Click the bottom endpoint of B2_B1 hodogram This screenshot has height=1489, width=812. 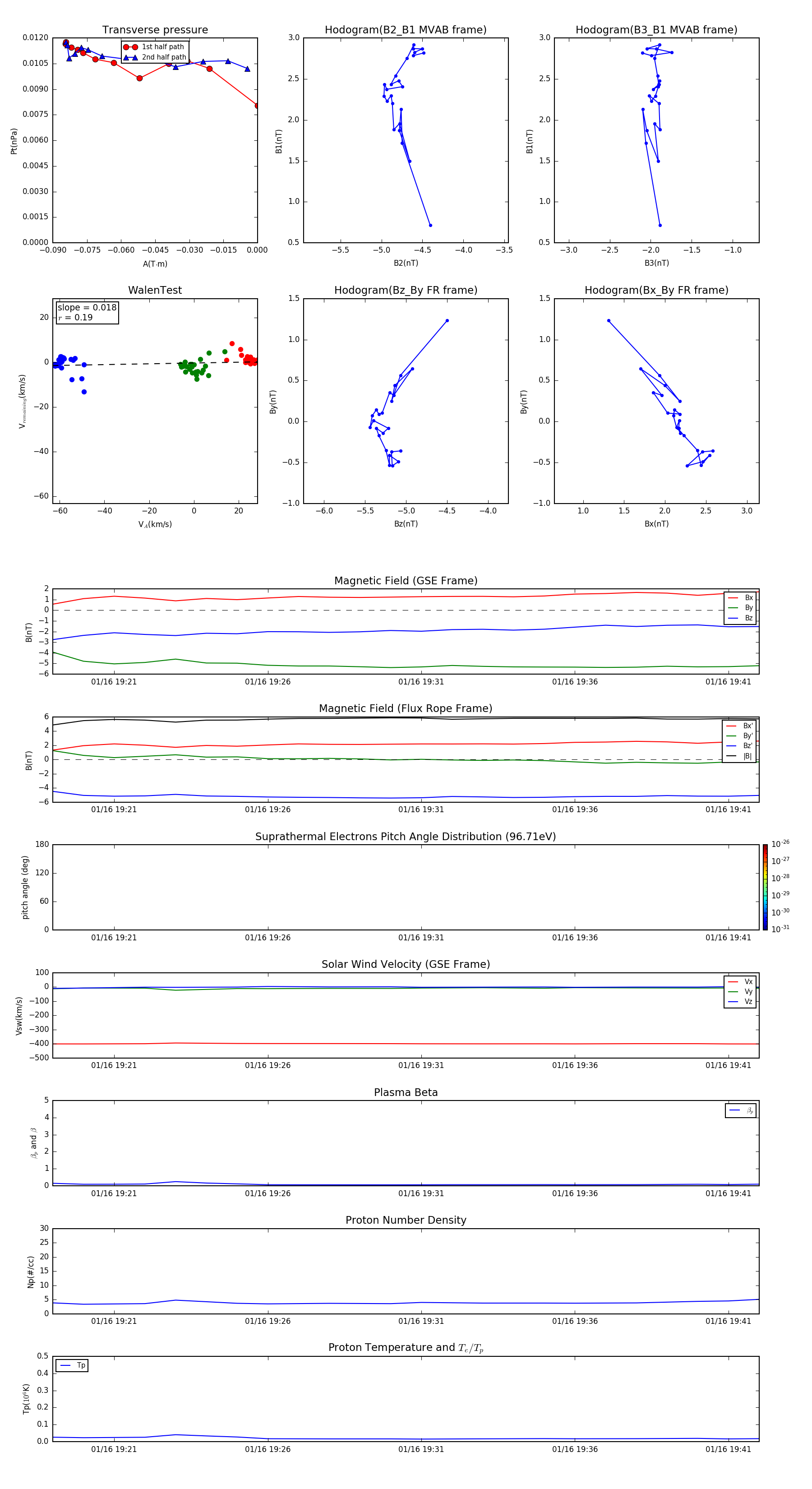[430, 226]
